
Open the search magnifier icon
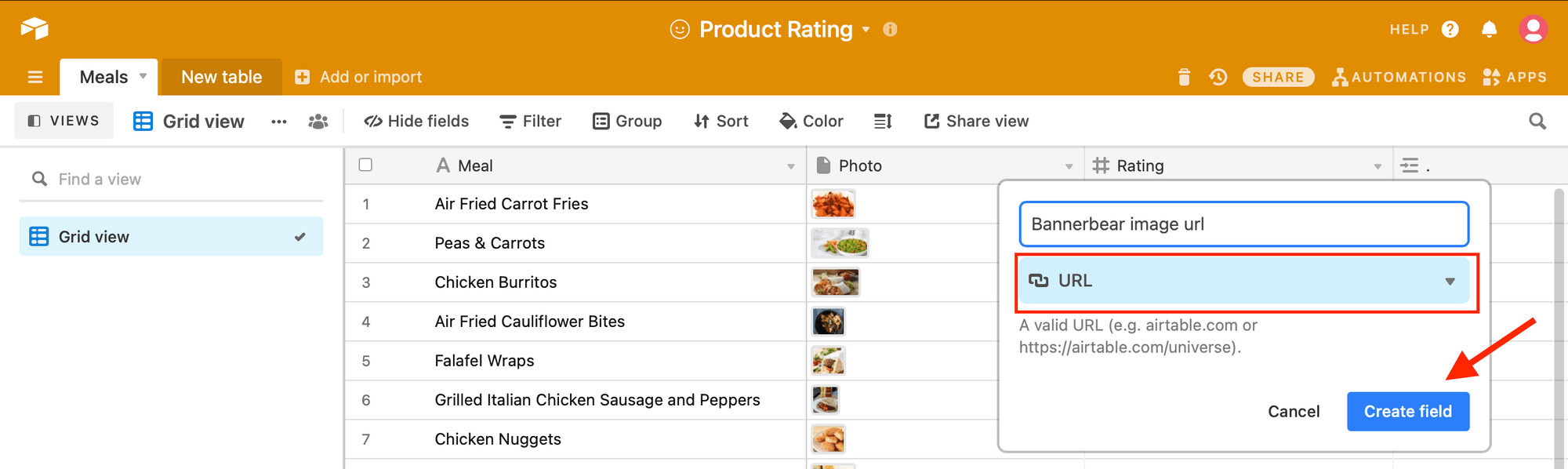coord(1537,121)
